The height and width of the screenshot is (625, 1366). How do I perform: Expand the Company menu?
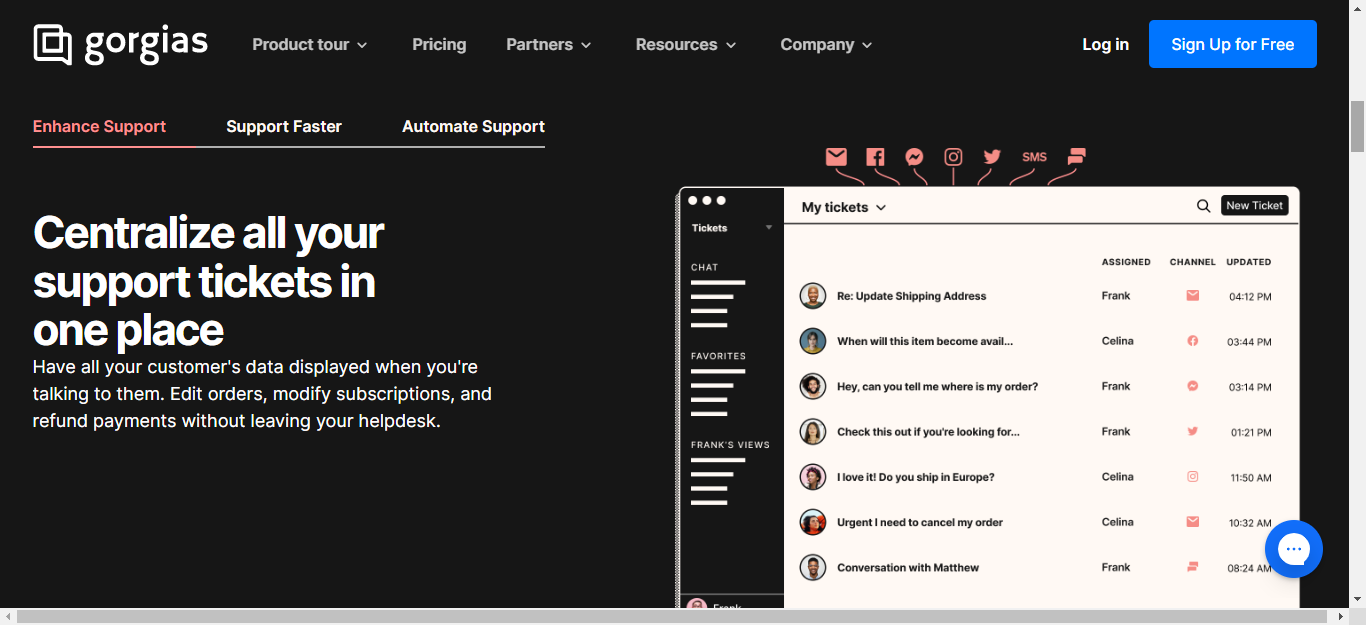(827, 44)
